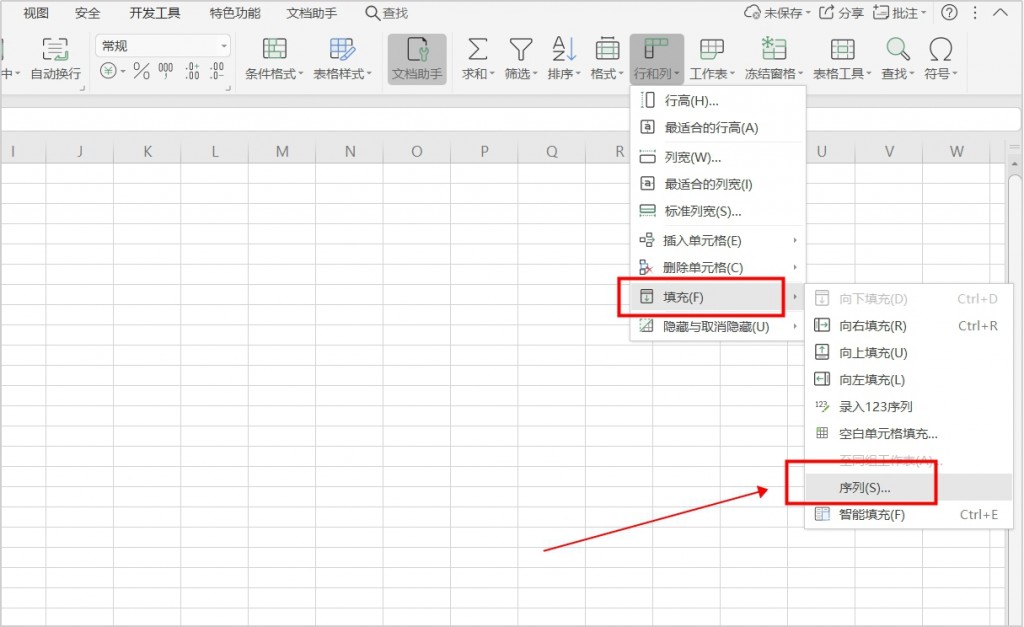Switch to the 视图 tab
The image size is (1024, 627).
(36, 12)
